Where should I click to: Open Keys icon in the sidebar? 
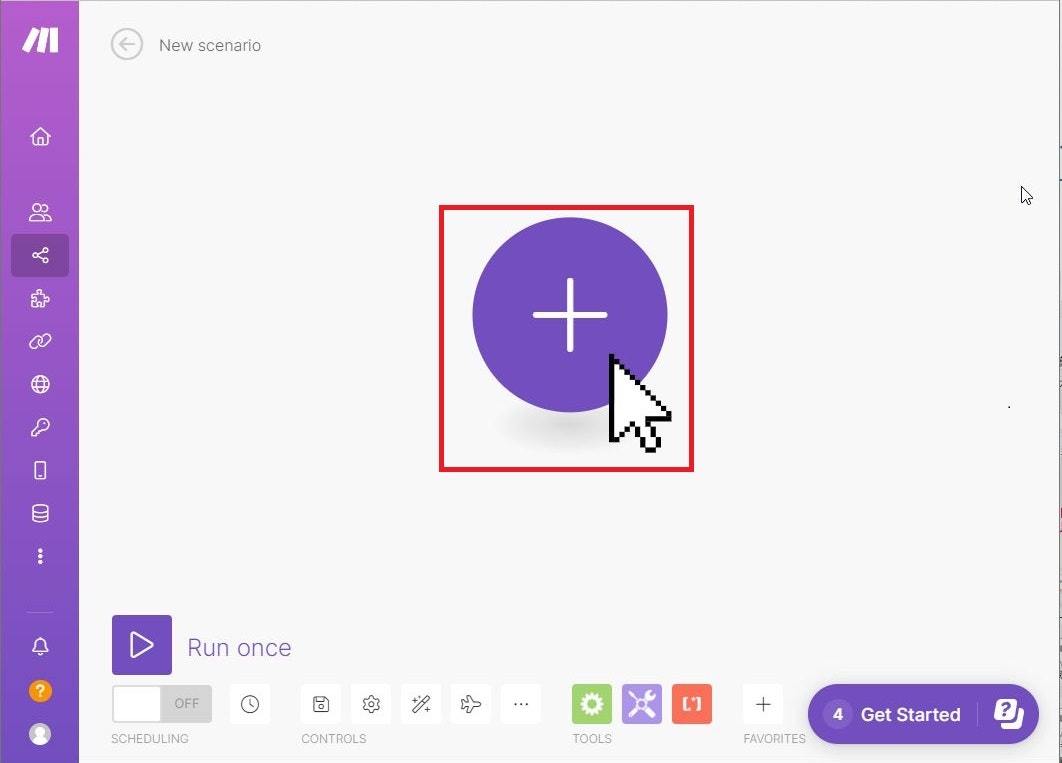click(40, 427)
